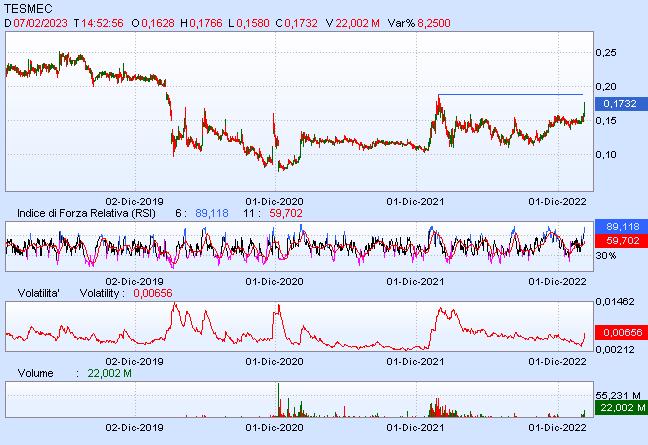Click the Volume panel label

tap(36, 373)
